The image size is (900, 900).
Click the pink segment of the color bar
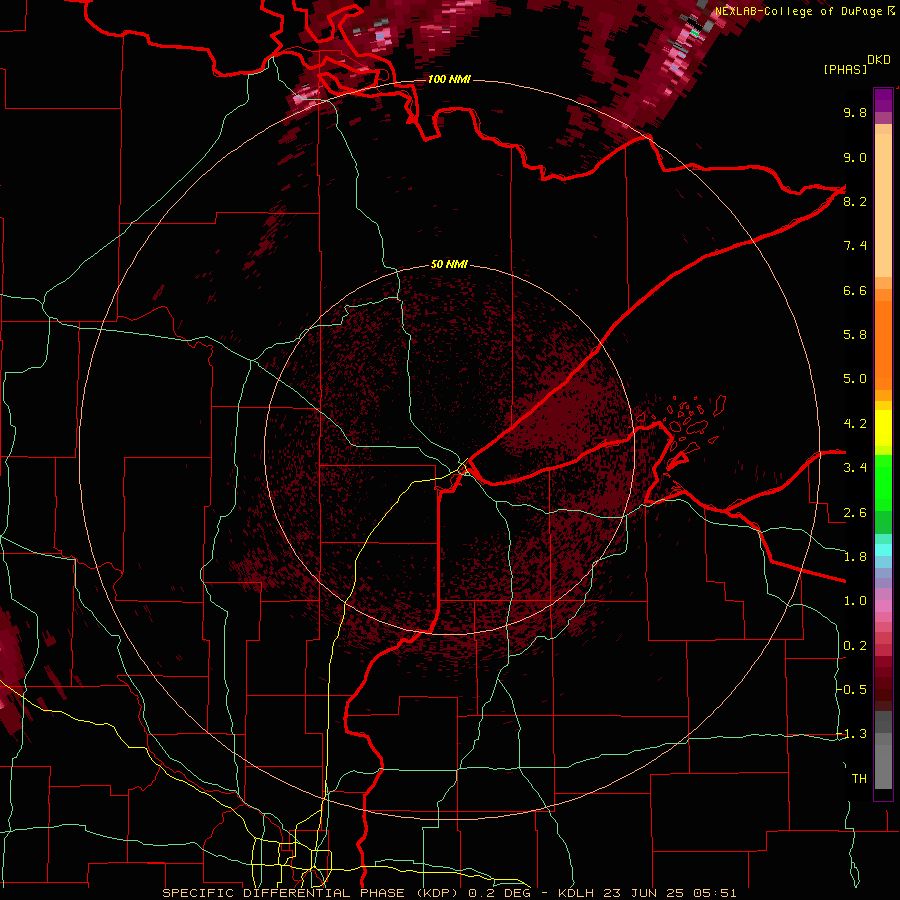[x=883, y=606]
